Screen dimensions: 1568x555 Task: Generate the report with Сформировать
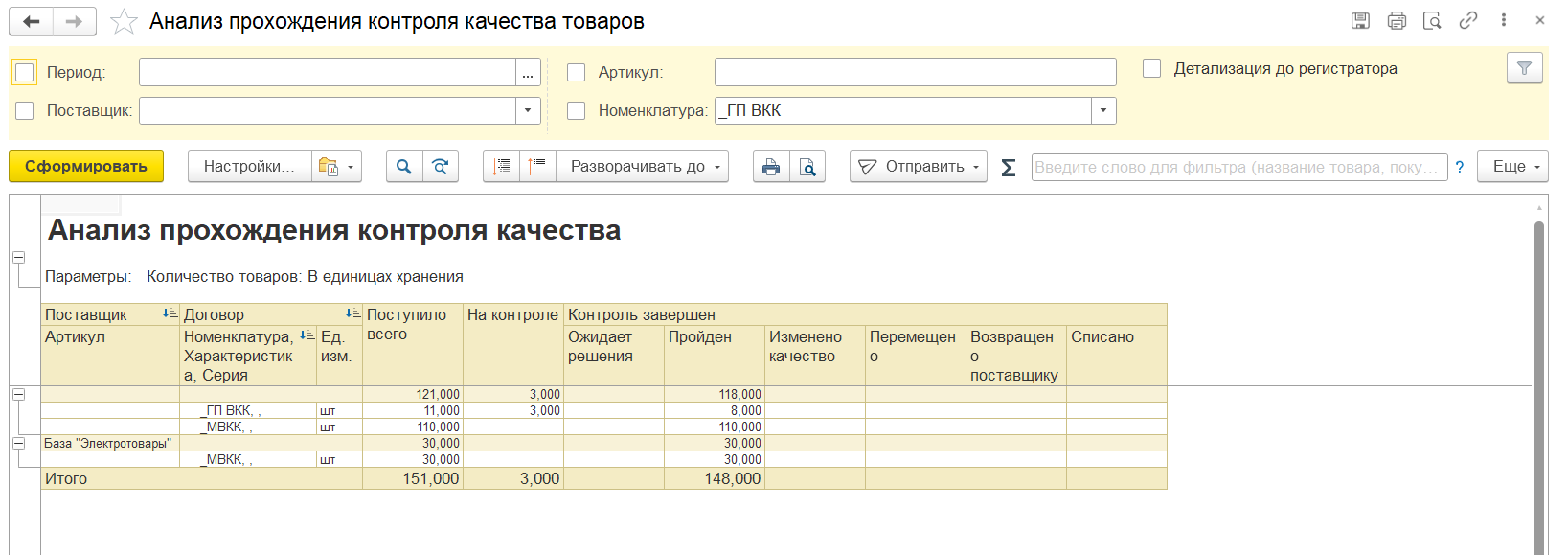point(86,167)
